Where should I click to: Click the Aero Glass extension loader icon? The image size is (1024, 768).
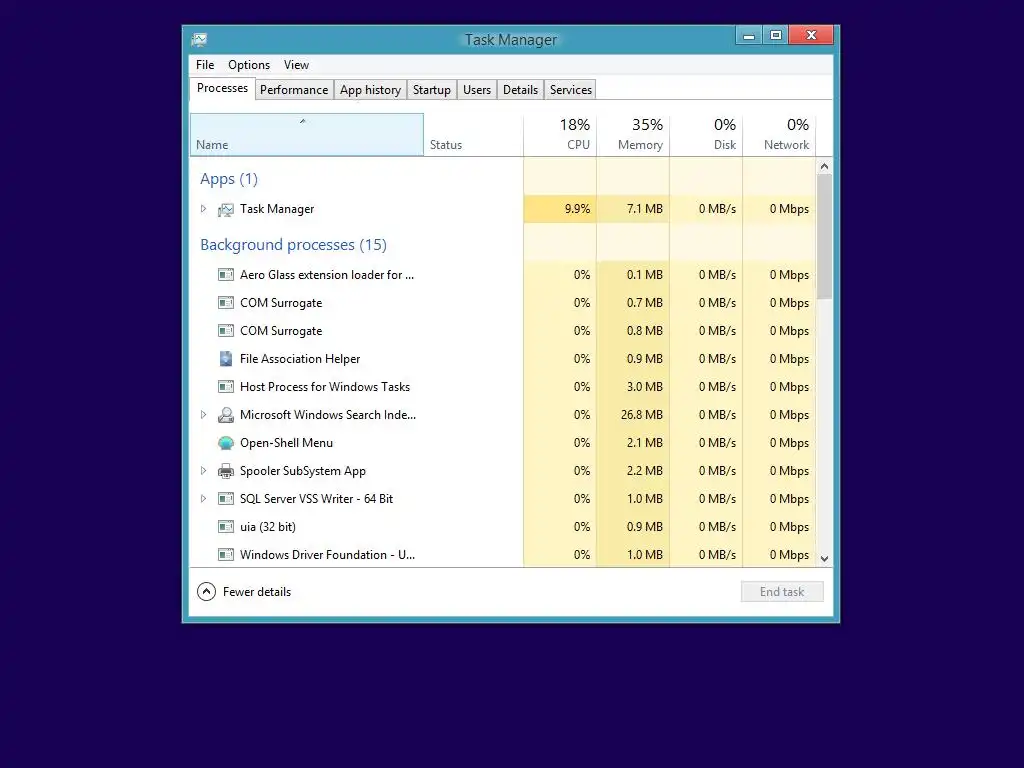226,275
